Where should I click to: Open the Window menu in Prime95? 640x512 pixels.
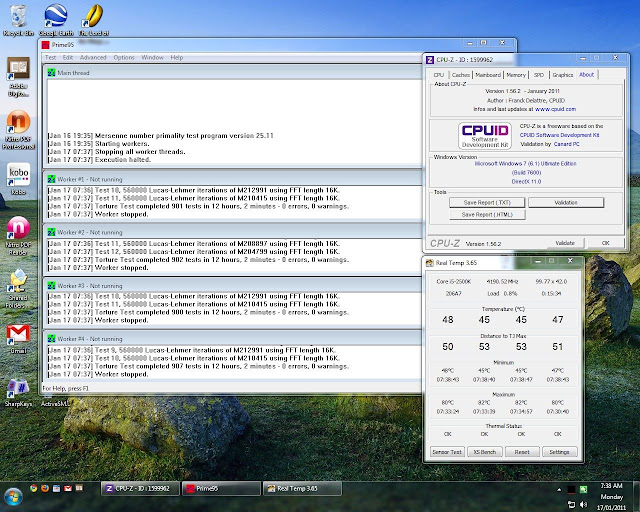pyautogui.click(x=152, y=58)
